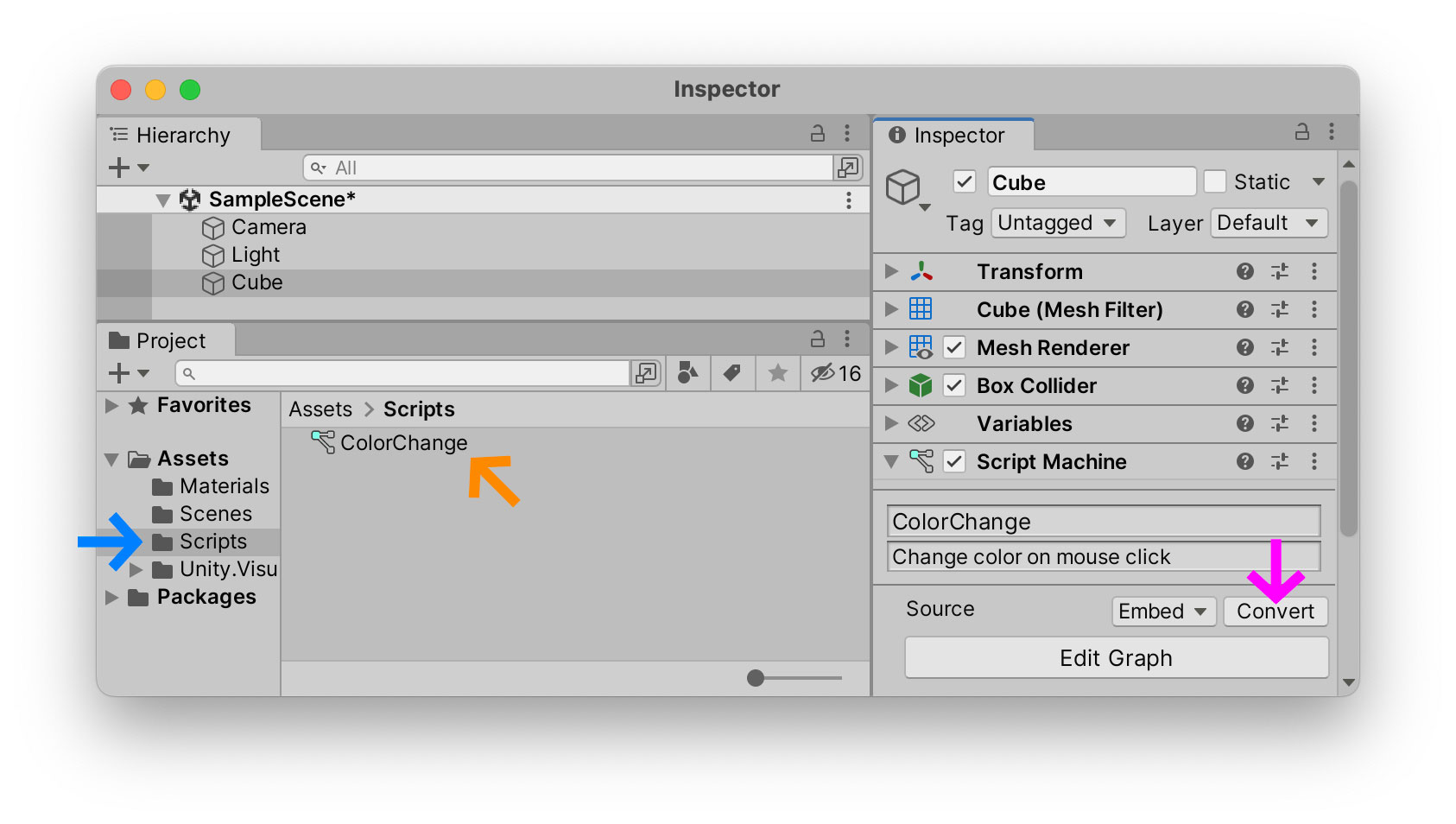Click the Project view zoom slider
This screenshot has height=824, width=1456.
(x=756, y=678)
